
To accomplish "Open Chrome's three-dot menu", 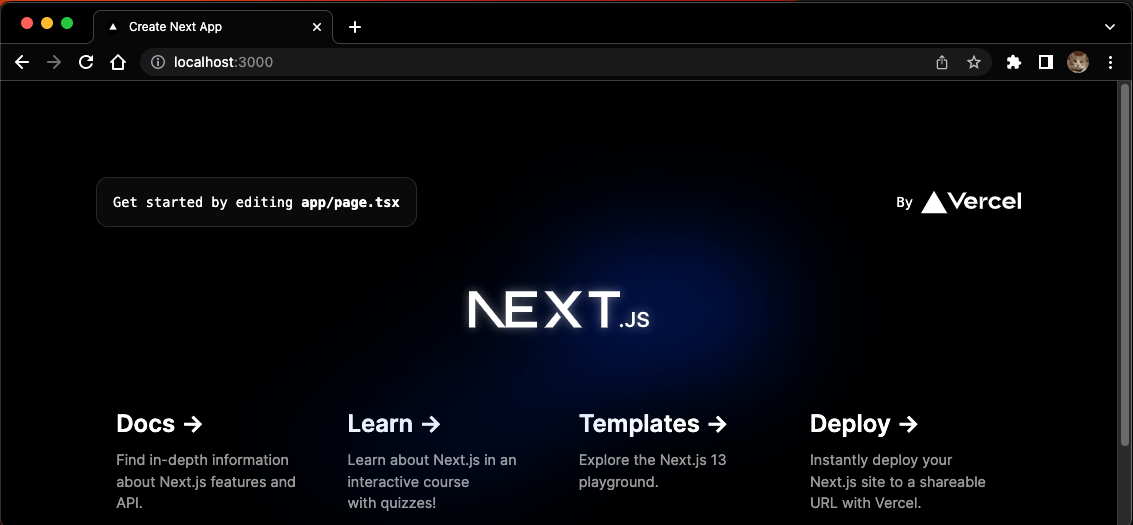I will [1111, 63].
